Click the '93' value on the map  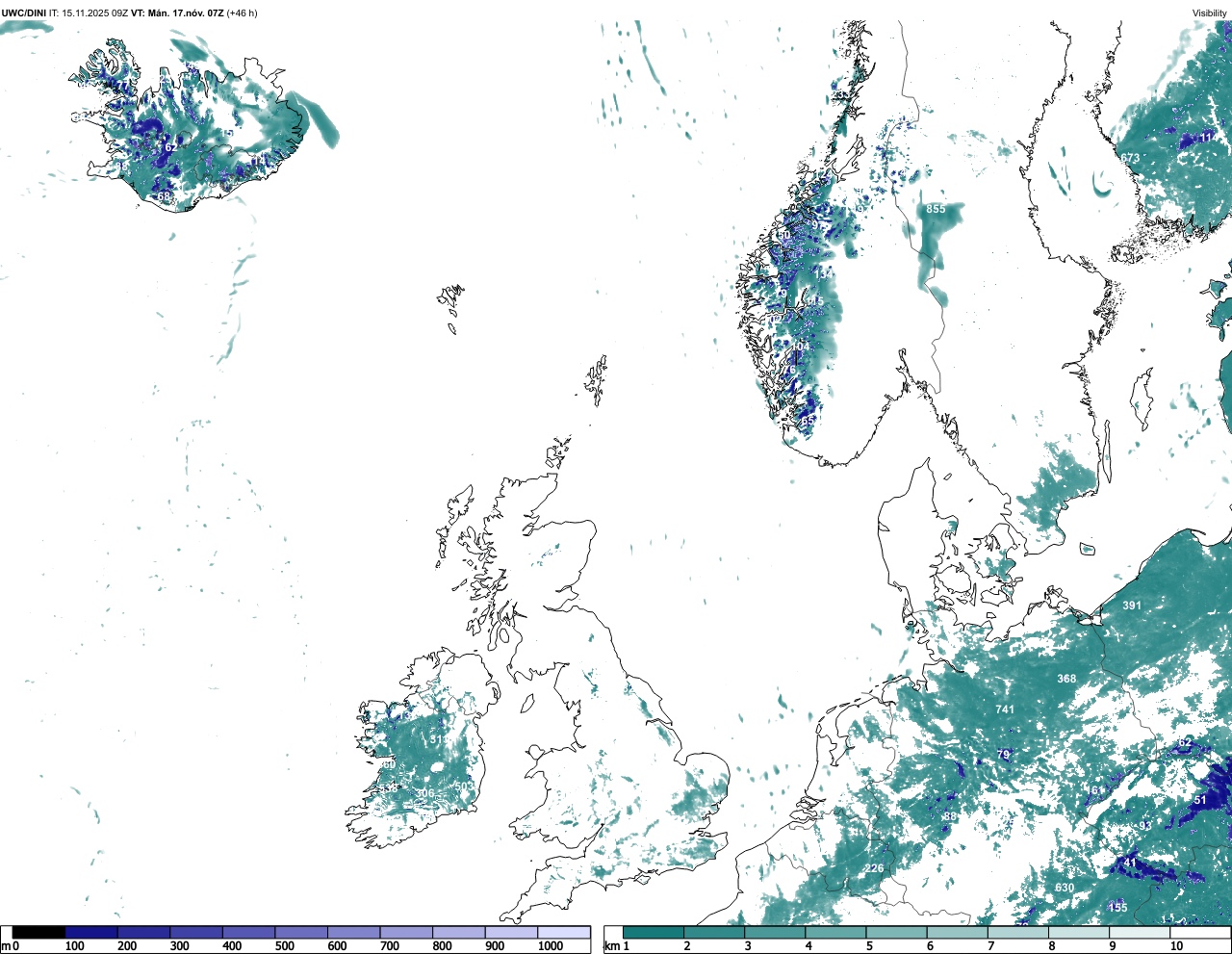point(1145,826)
